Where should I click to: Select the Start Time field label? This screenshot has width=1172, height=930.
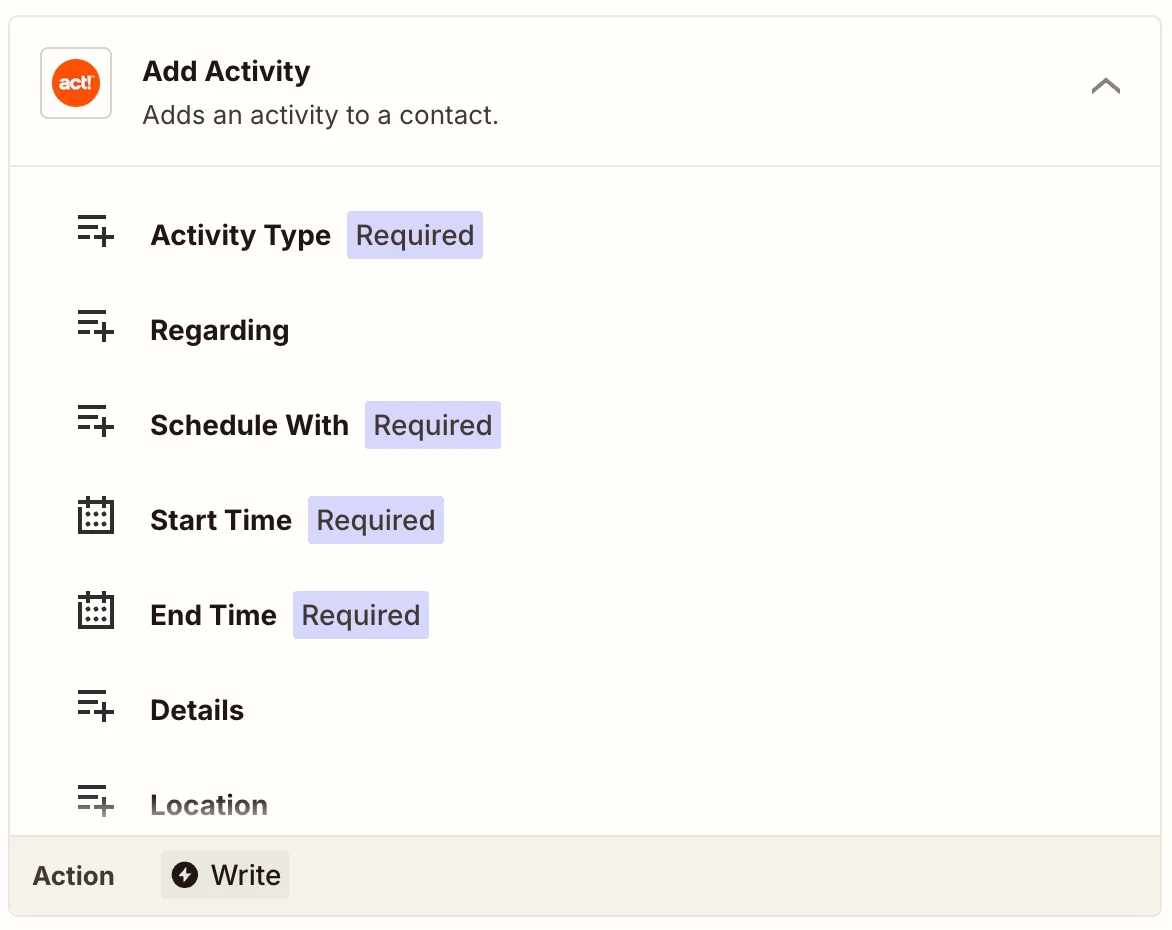point(221,521)
